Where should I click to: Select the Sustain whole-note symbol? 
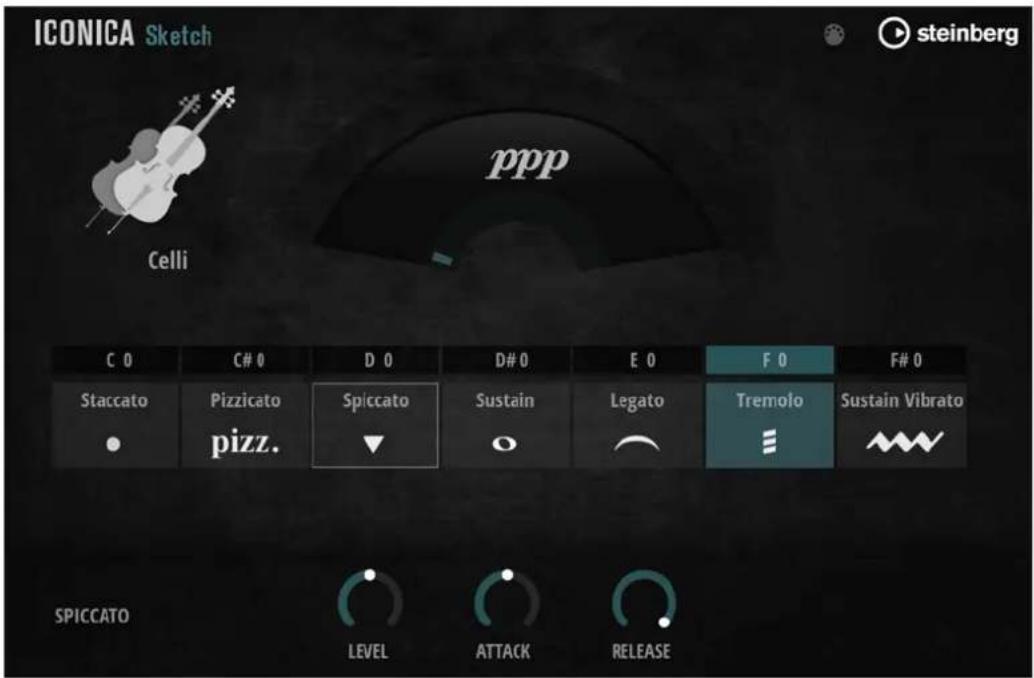(504, 444)
